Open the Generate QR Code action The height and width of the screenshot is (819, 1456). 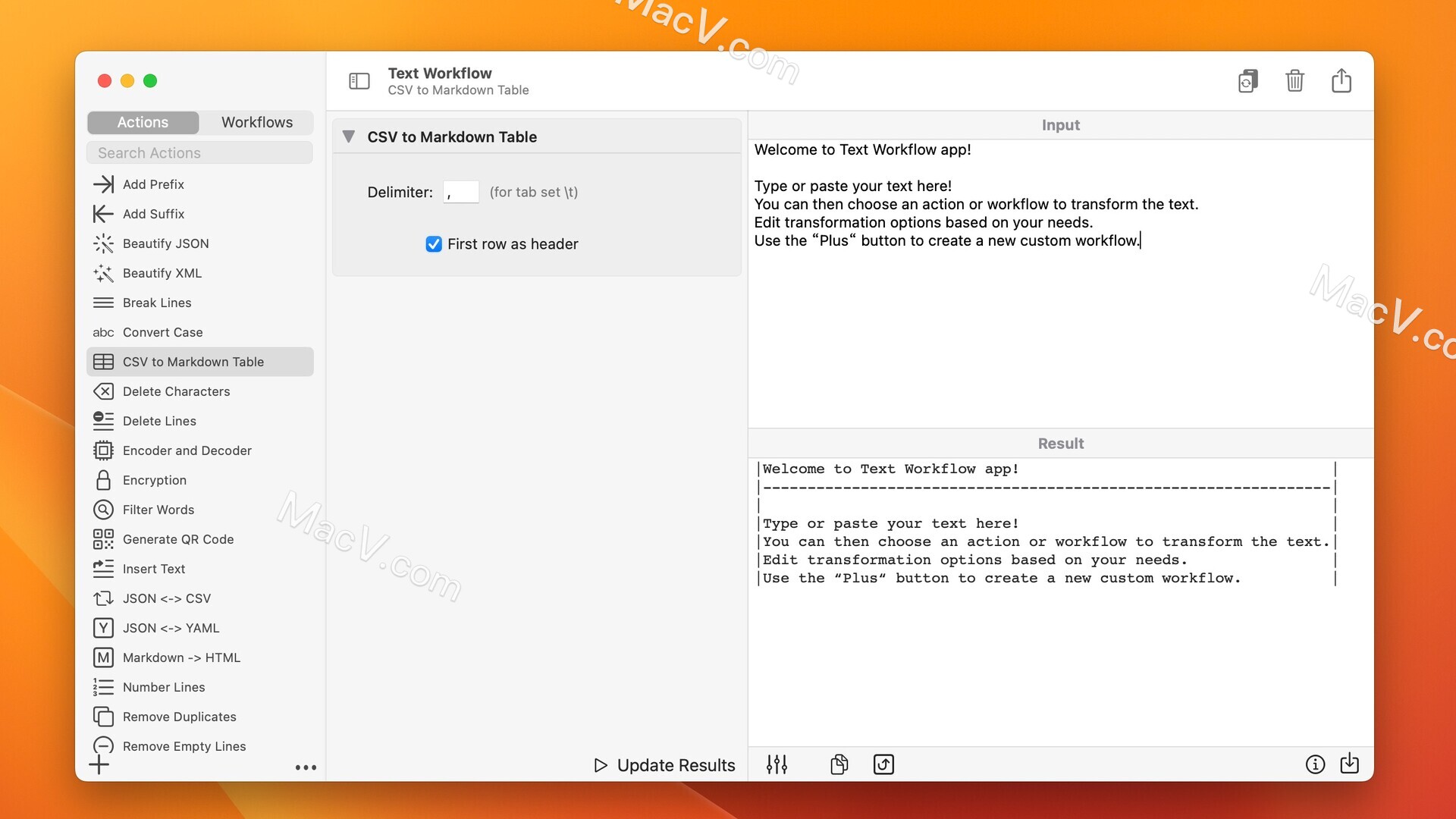tap(178, 539)
